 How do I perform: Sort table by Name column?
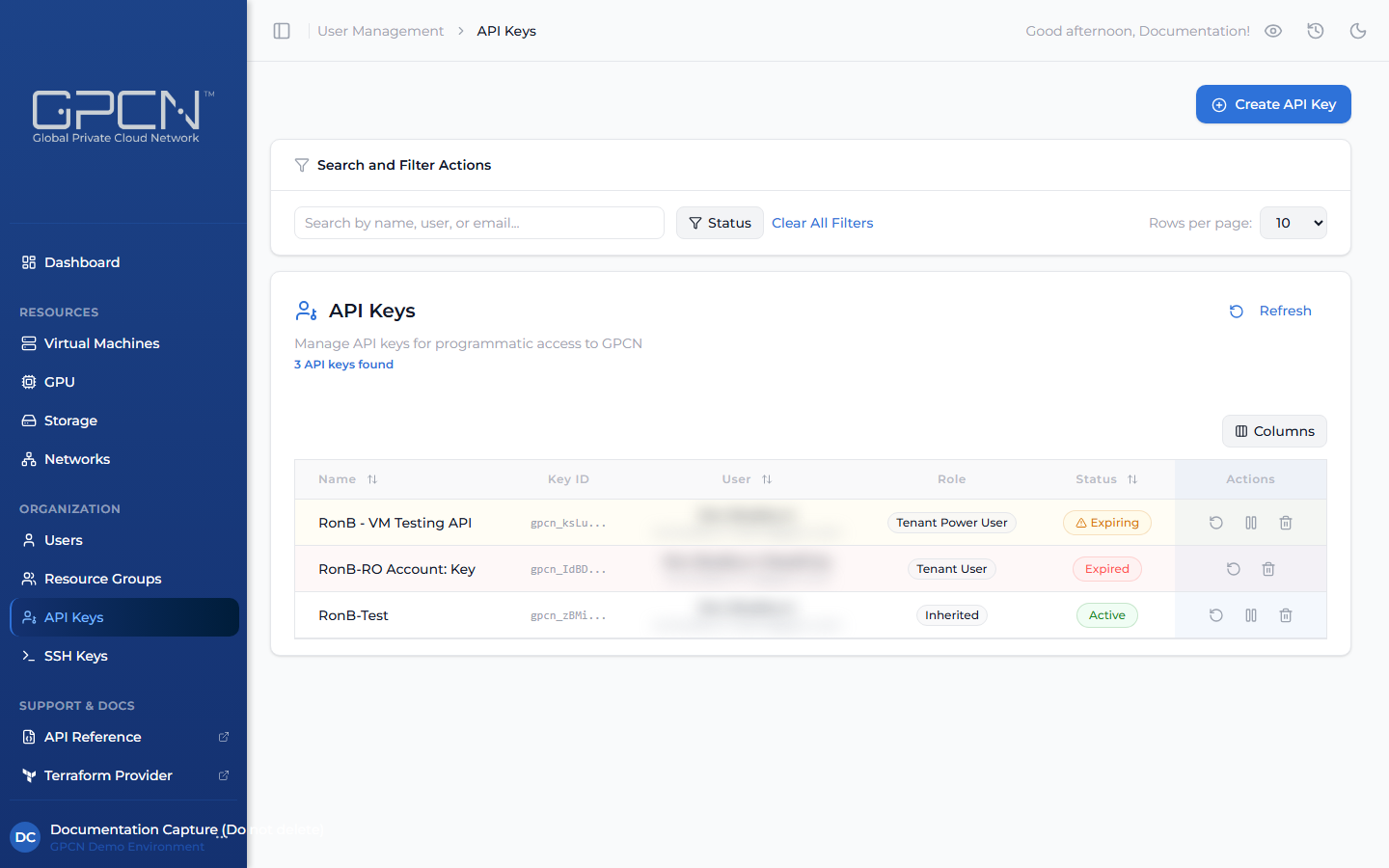coord(348,479)
